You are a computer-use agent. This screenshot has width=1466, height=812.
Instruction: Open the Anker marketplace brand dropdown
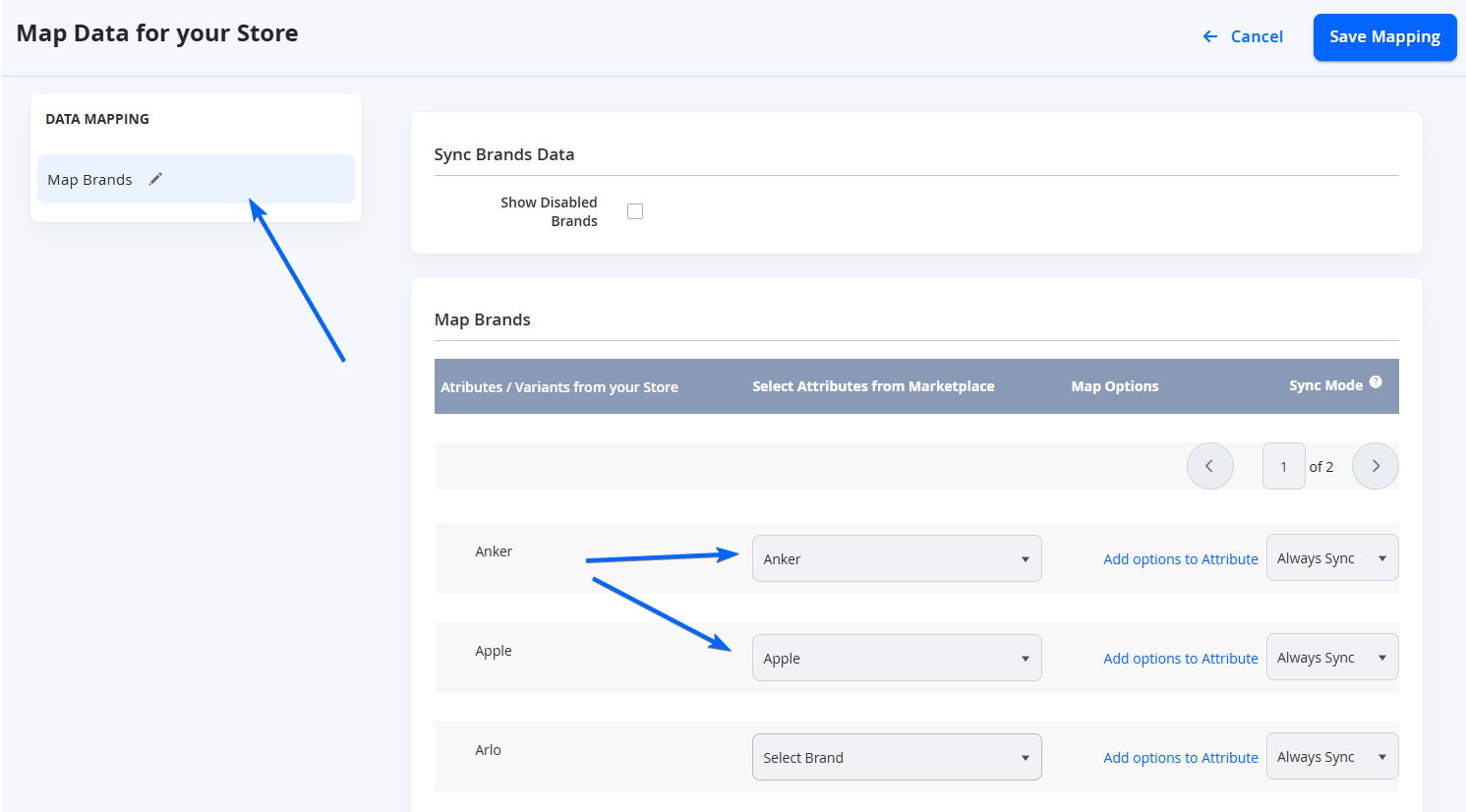pyautogui.click(x=897, y=558)
